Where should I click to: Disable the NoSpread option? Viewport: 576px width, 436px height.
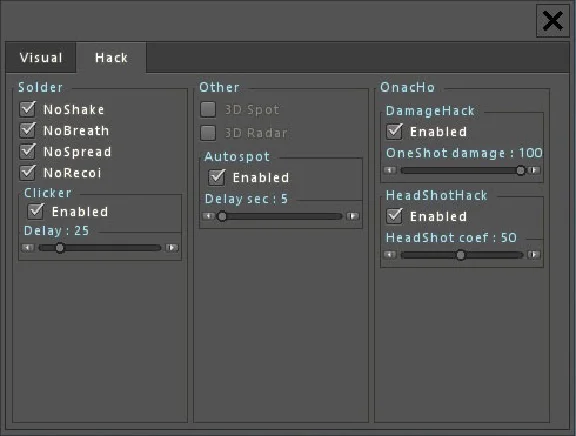coord(28,151)
